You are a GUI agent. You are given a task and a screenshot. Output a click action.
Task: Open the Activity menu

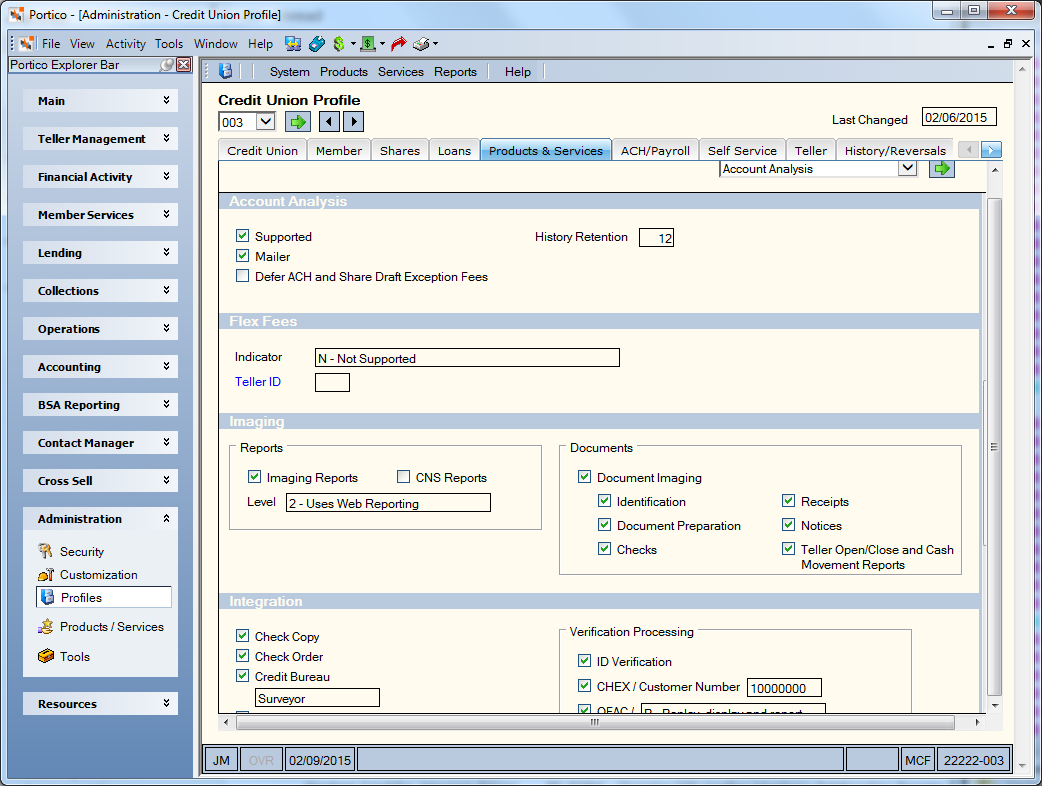[x=126, y=44]
